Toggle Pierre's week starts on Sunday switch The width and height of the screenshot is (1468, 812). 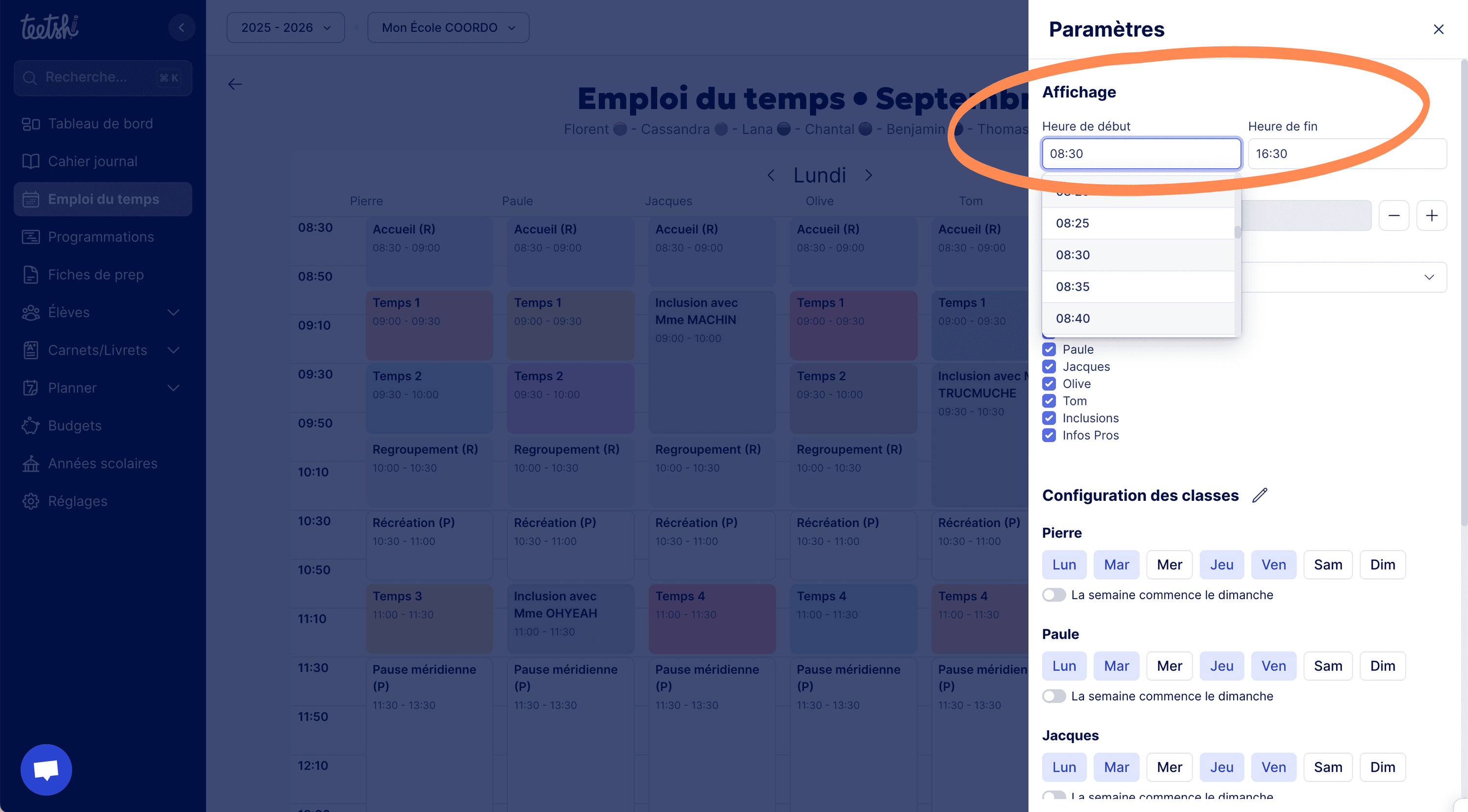click(x=1054, y=595)
